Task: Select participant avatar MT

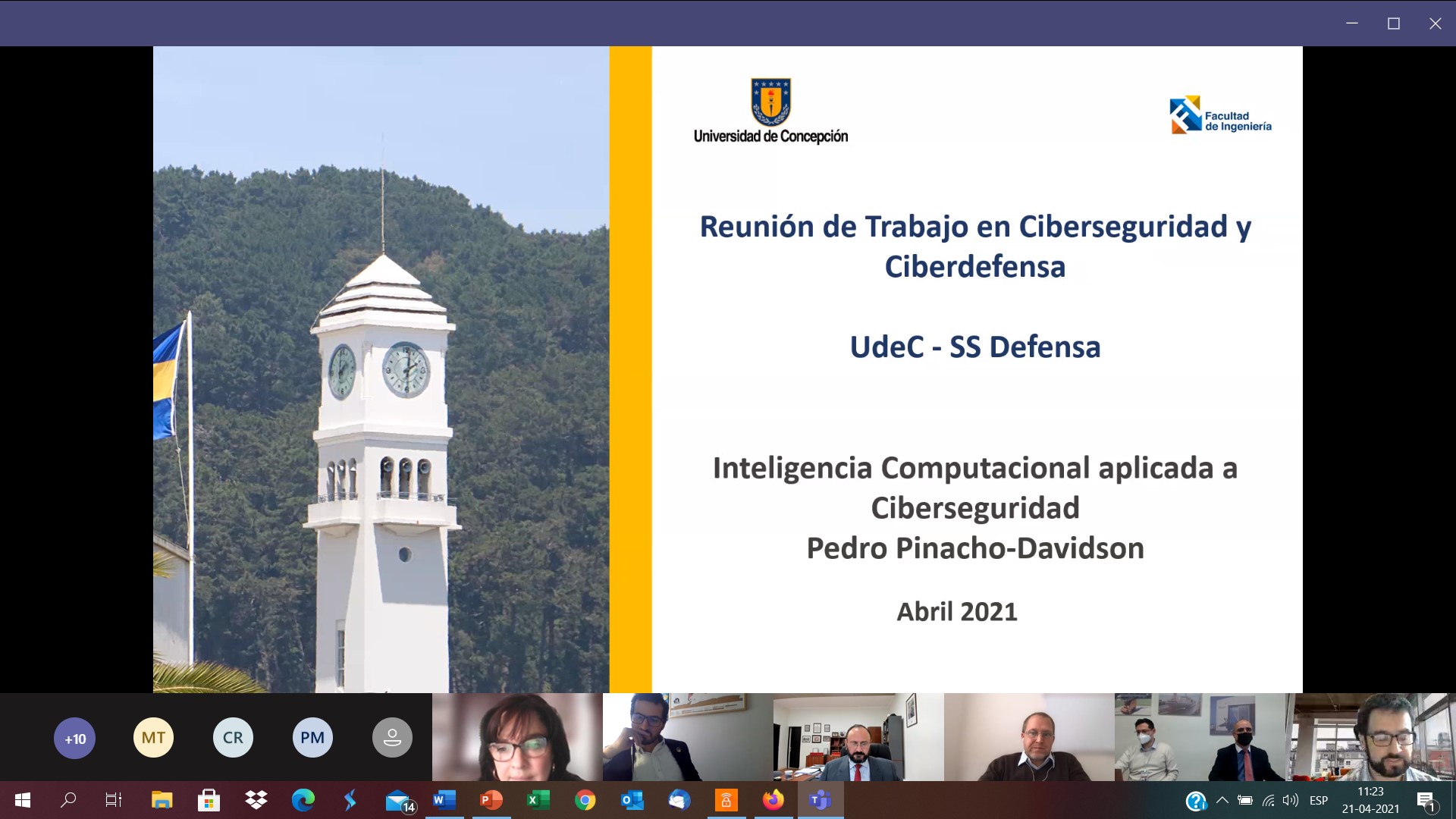Action: click(x=153, y=738)
